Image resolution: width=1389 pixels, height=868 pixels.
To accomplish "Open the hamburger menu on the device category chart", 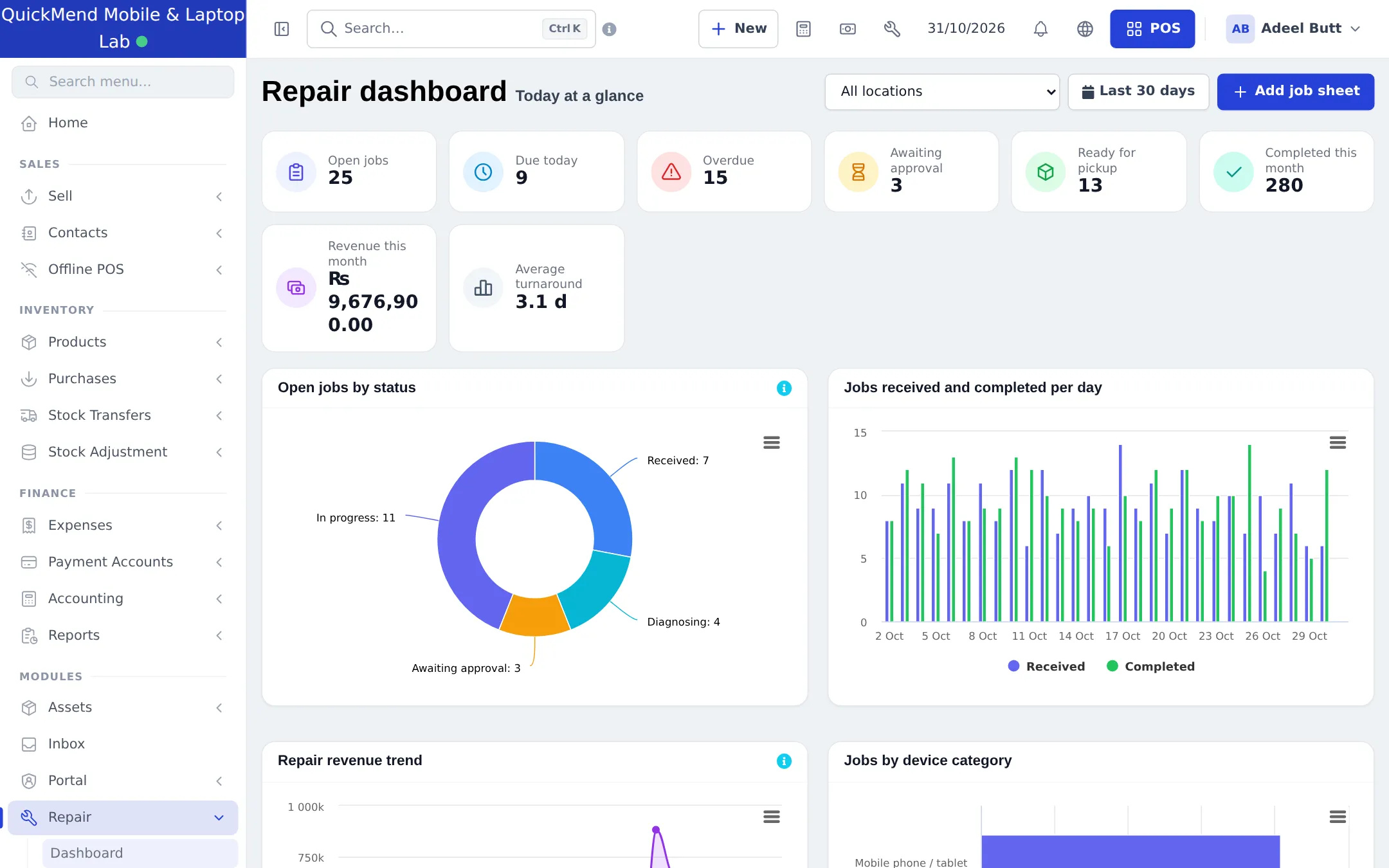I will 1338,817.
